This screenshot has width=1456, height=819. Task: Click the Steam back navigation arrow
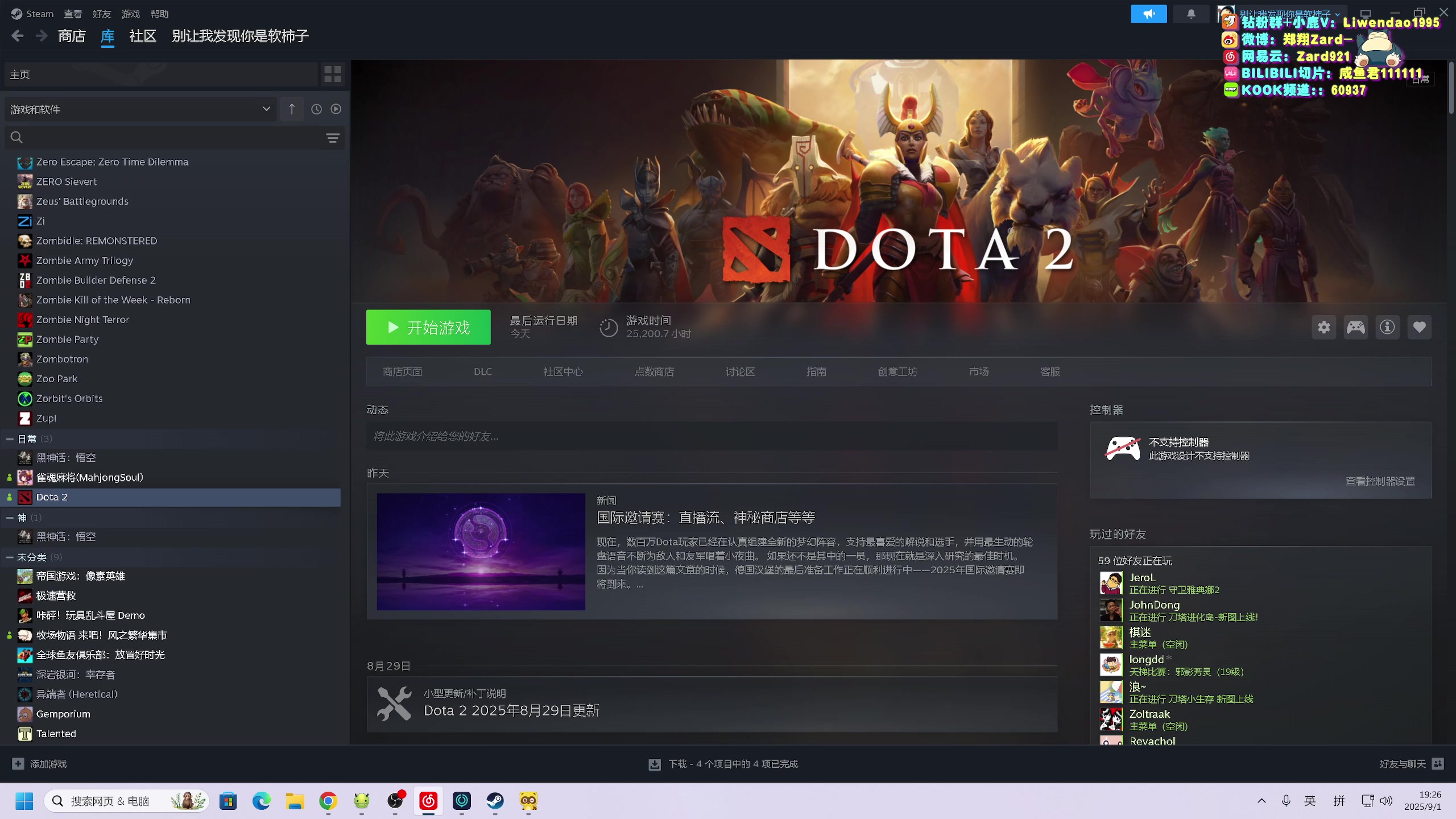pyautogui.click(x=17, y=36)
